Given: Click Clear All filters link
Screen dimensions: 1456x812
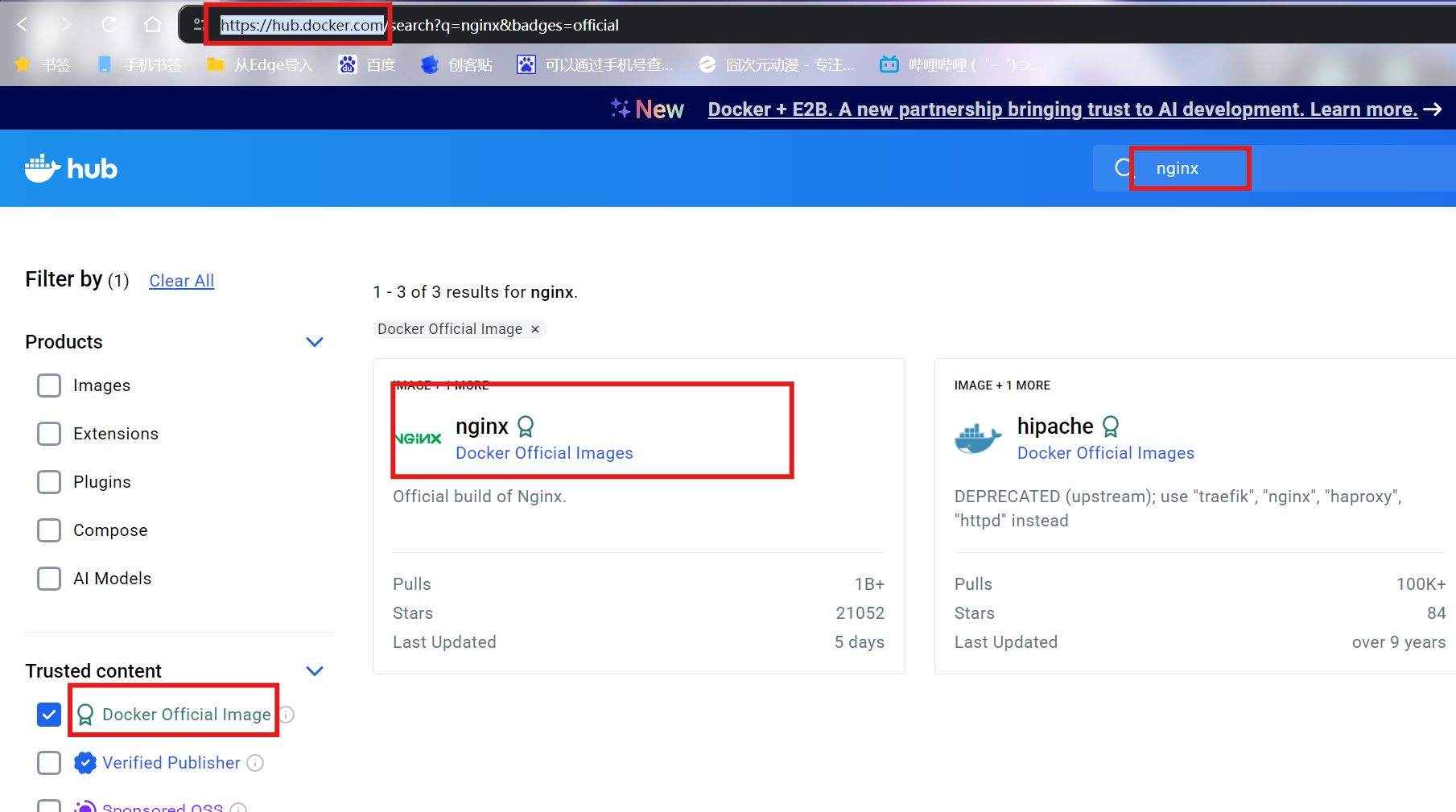Looking at the screenshot, I should 182,281.
